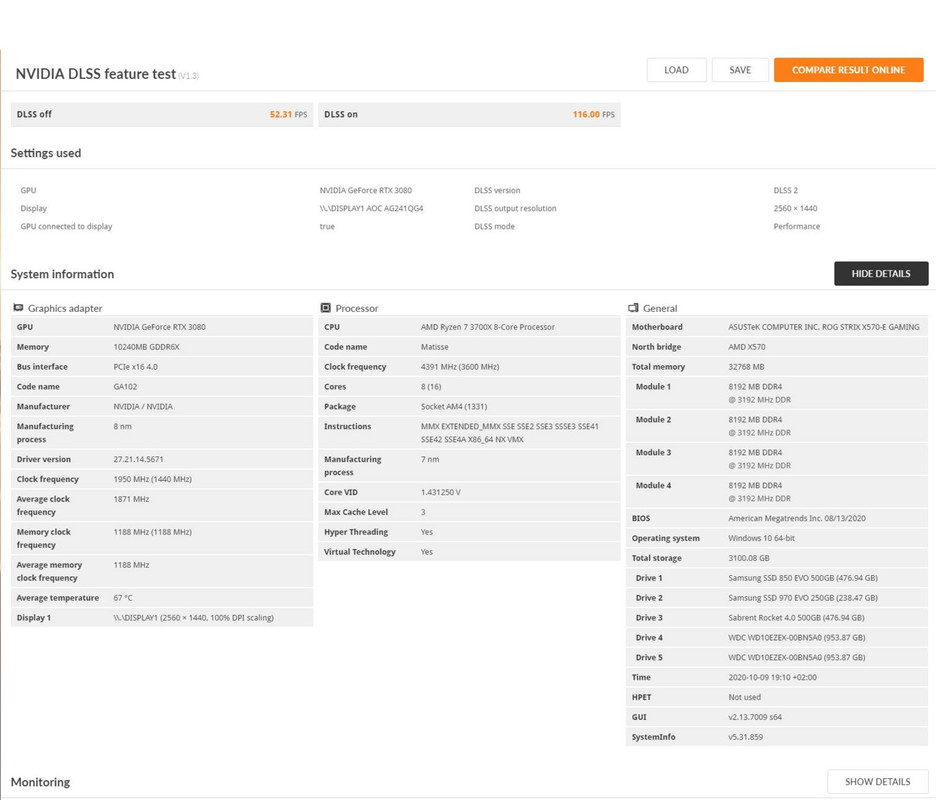Click GPU clock frequency 1950 MHz value

153,479
